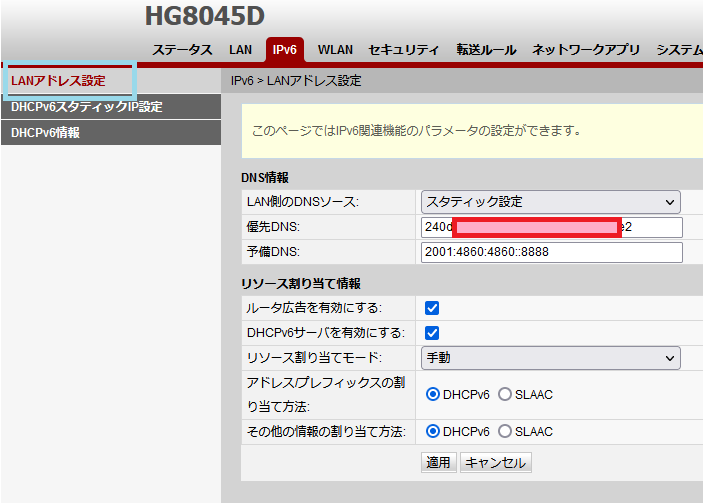
Task: Open DHCPv6スタティックIP設定 in the sidebar
Action: [x=111, y=107]
